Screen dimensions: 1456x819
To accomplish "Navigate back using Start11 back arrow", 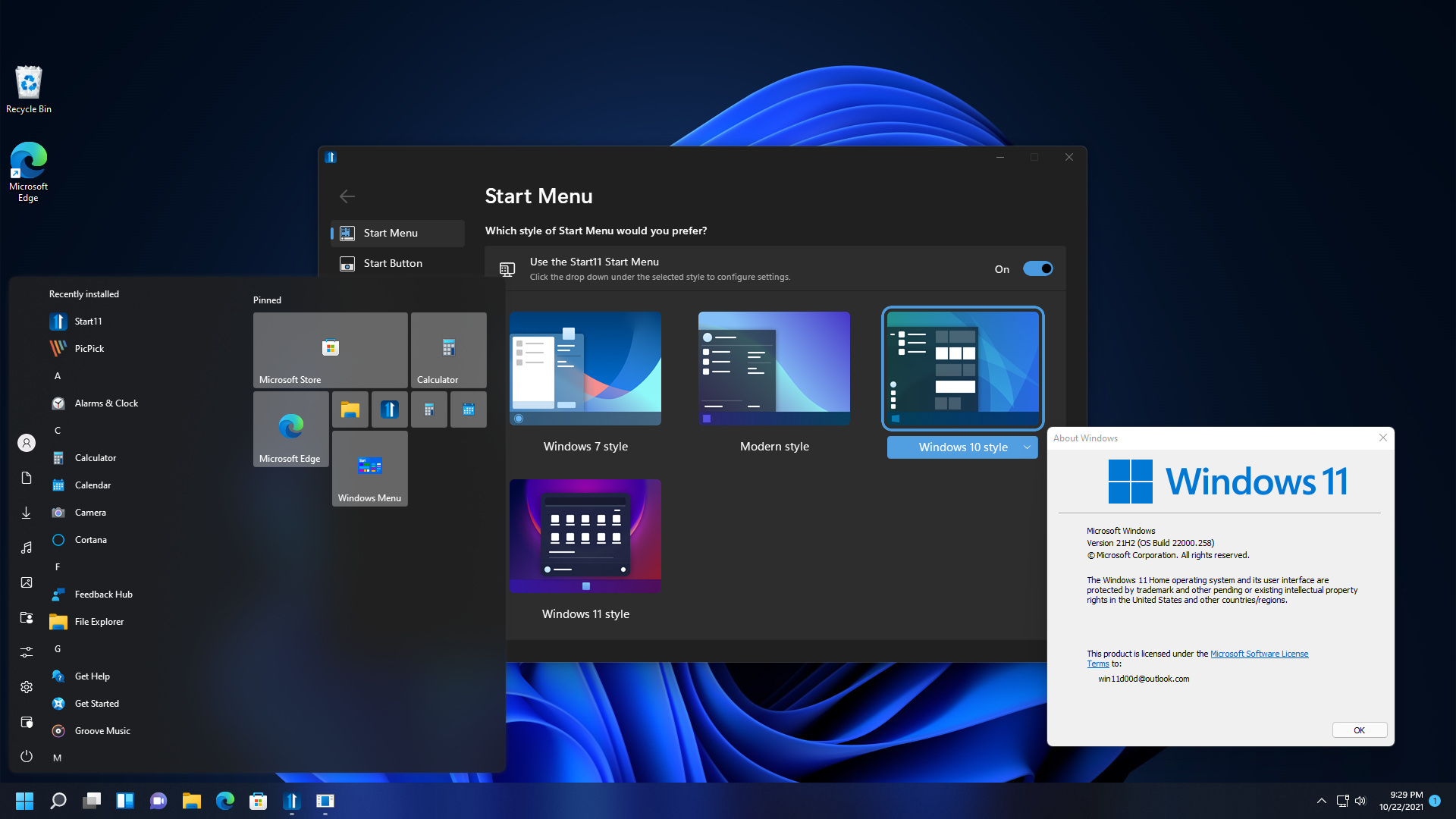I will (347, 196).
